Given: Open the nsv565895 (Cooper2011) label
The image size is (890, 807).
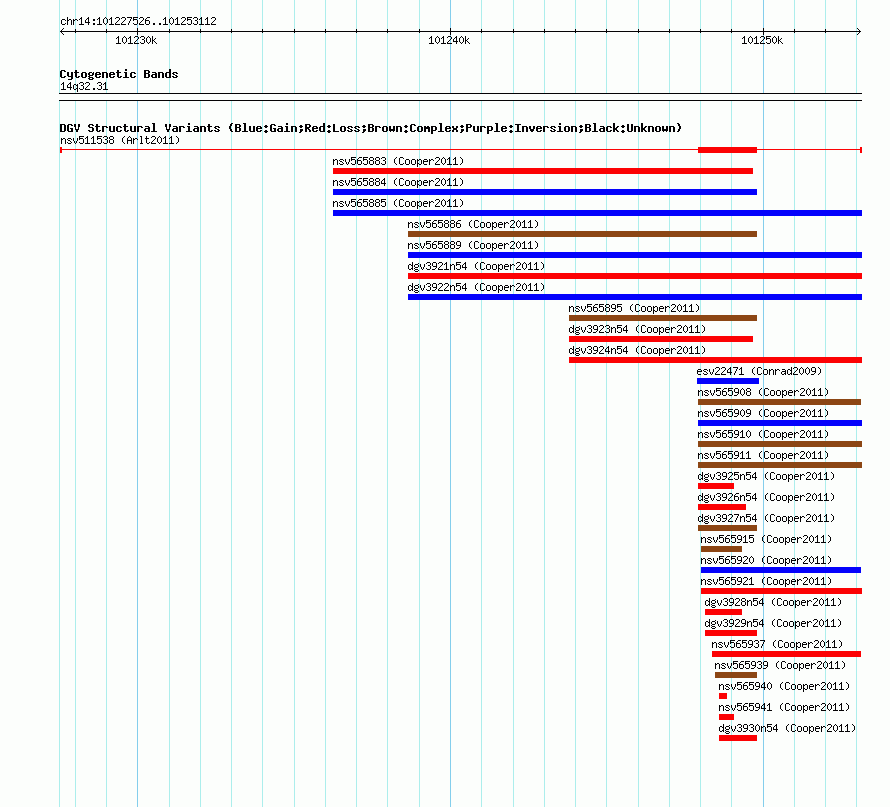Looking at the screenshot, I should point(634,308).
